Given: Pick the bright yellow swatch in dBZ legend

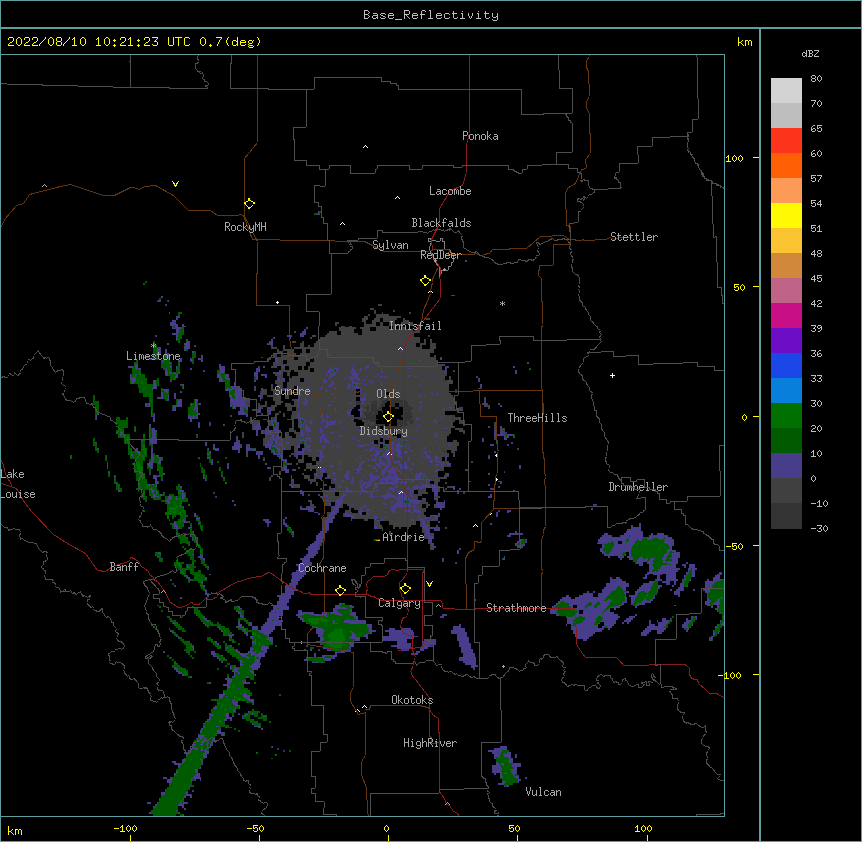Looking at the screenshot, I should pos(786,215).
